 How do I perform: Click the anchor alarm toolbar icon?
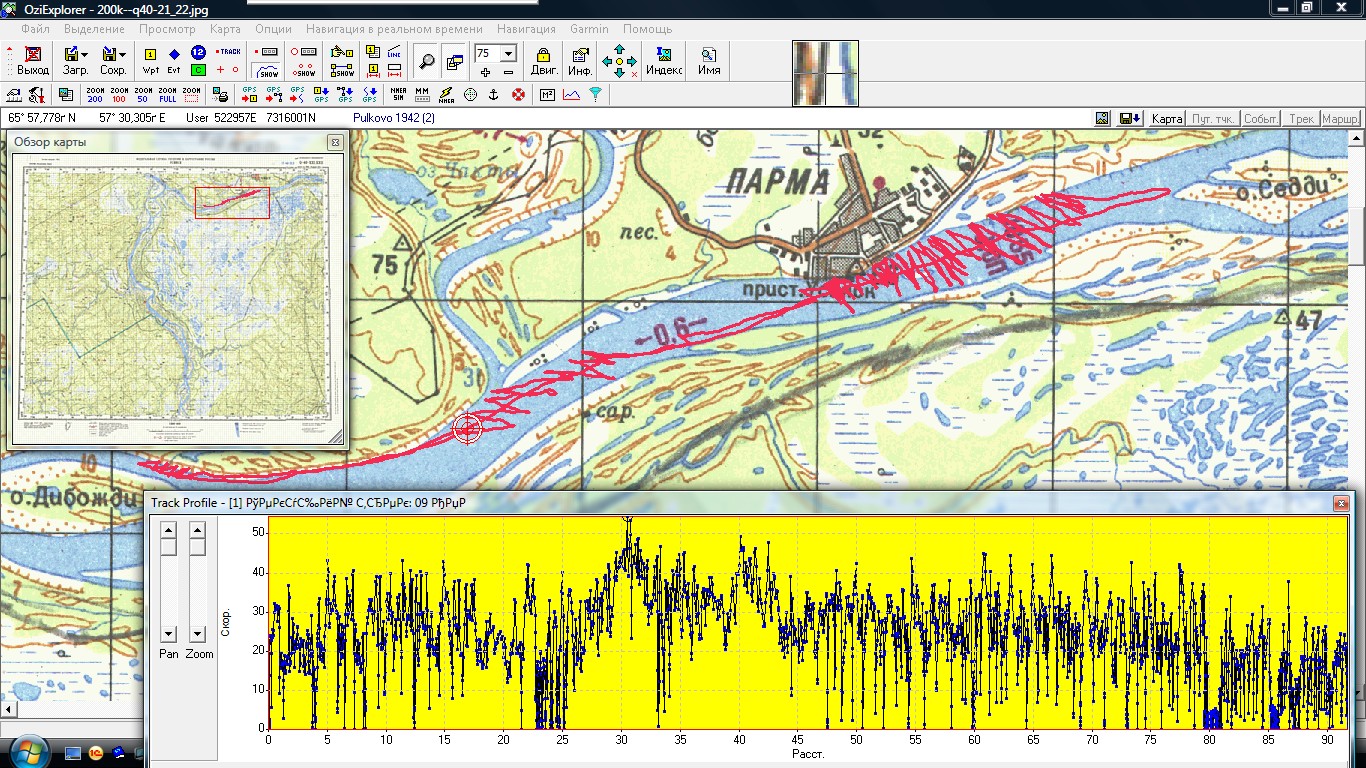point(493,95)
